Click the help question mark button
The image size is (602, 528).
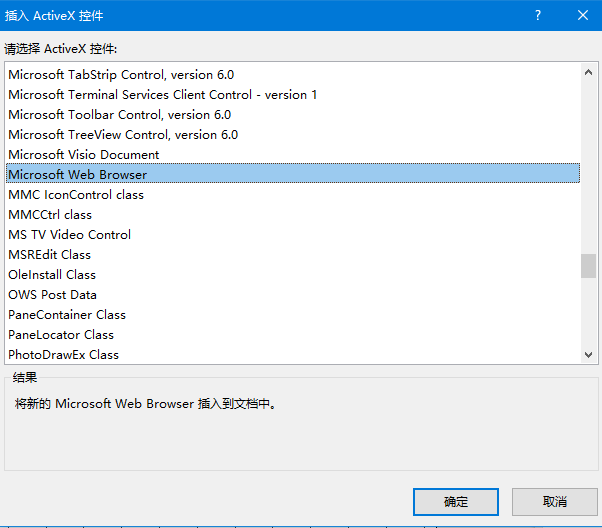click(x=538, y=16)
